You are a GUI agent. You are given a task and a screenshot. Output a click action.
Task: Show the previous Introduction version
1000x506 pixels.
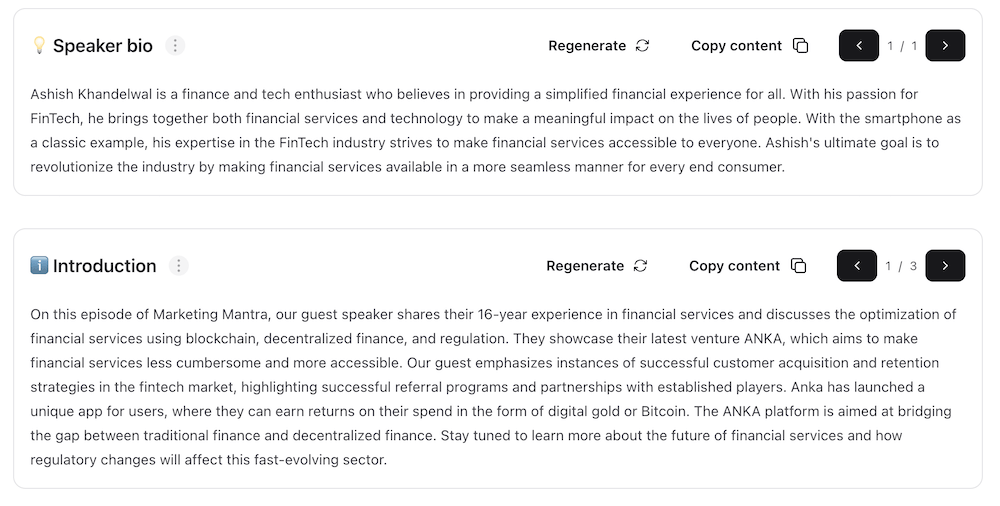[857, 266]
